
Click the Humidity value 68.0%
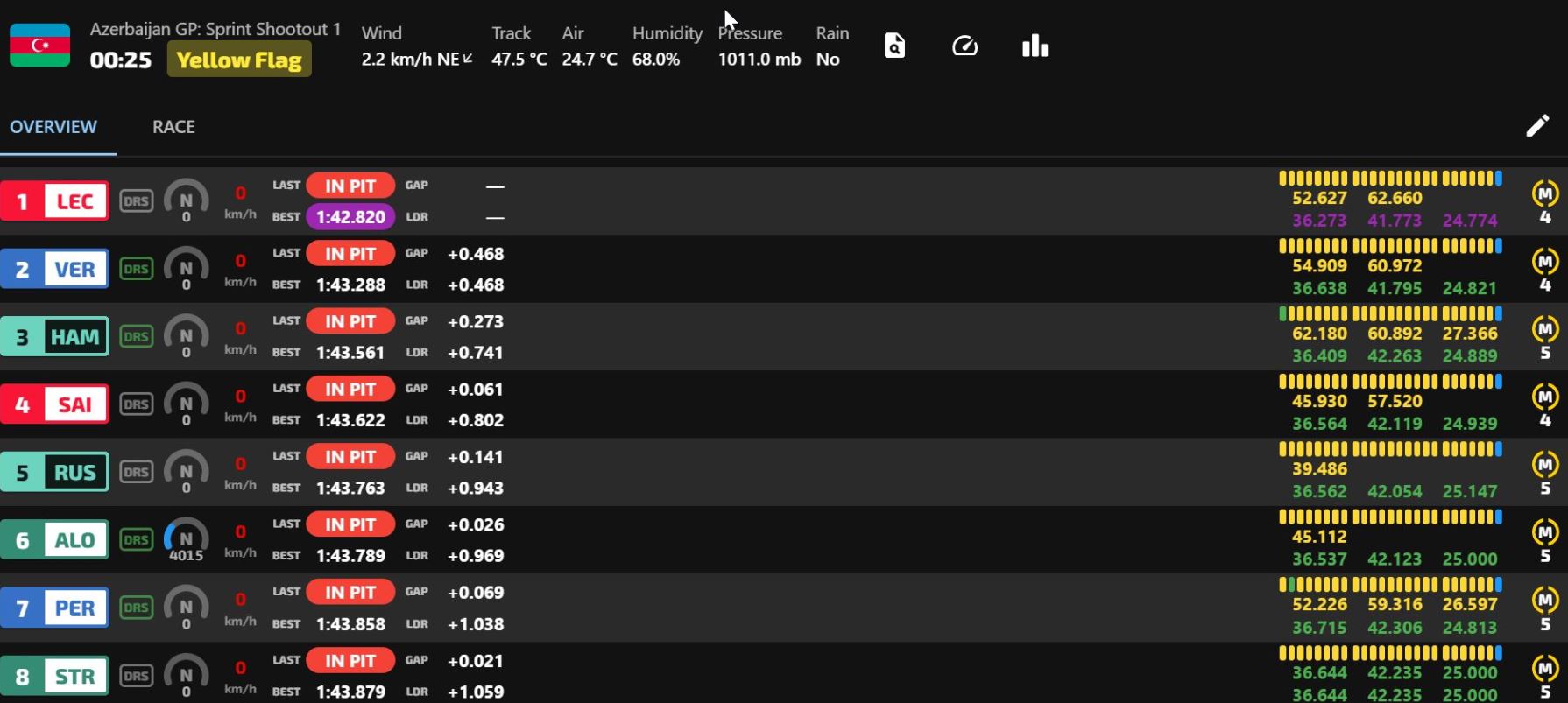(x=656, y=60)
